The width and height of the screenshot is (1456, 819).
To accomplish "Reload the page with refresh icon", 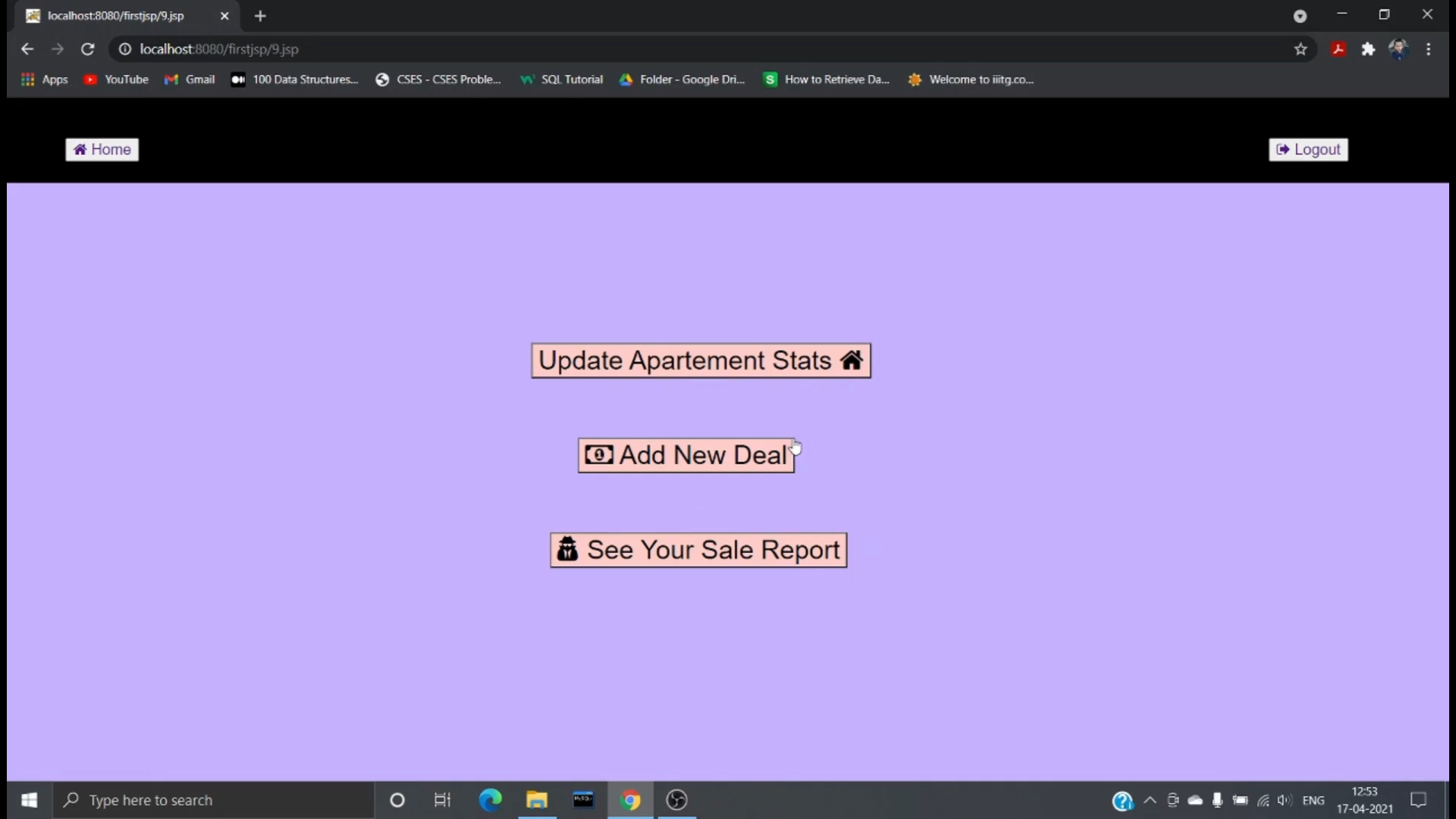I will pos(88,49).
